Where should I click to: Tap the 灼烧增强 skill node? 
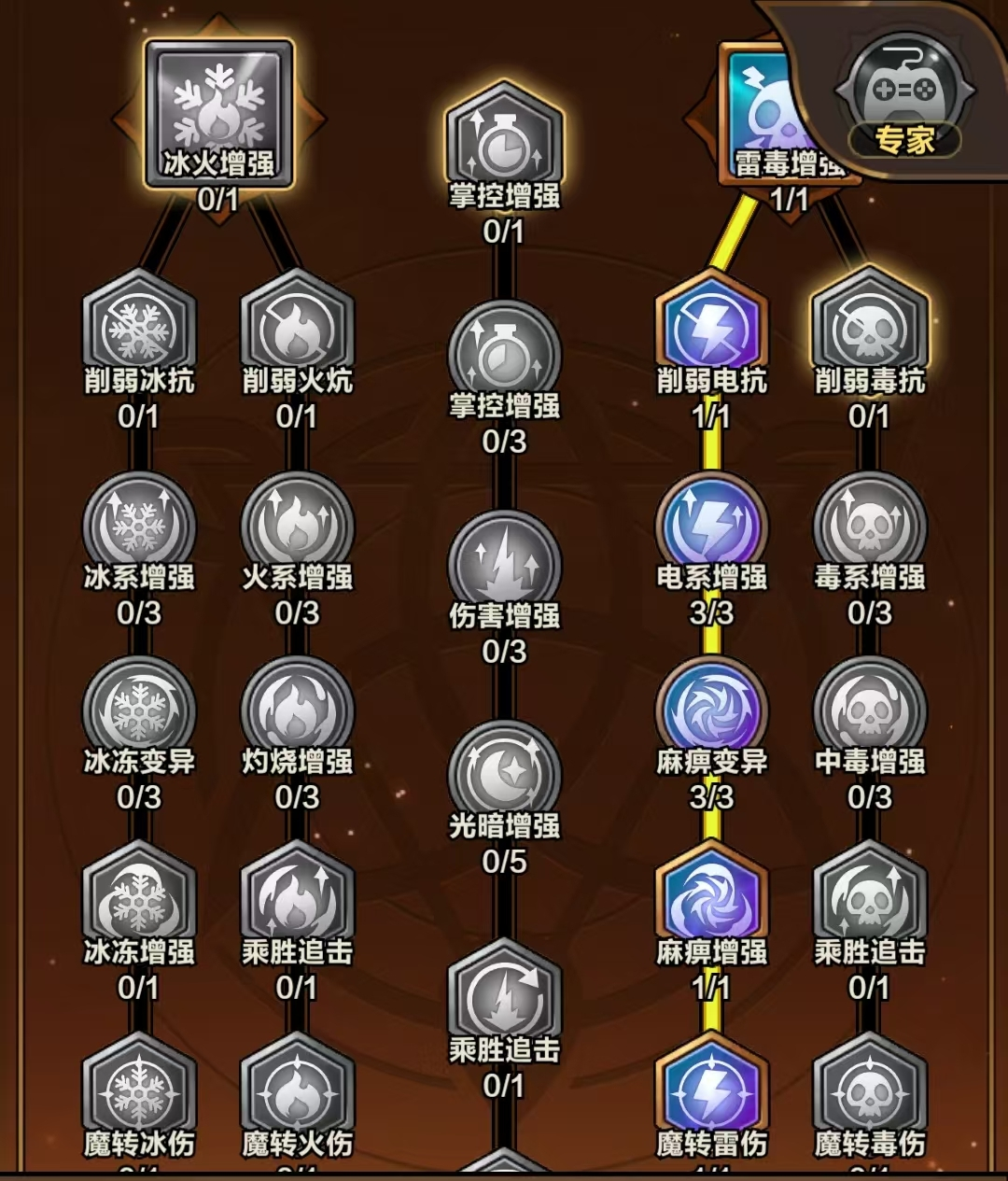[297, 710]
